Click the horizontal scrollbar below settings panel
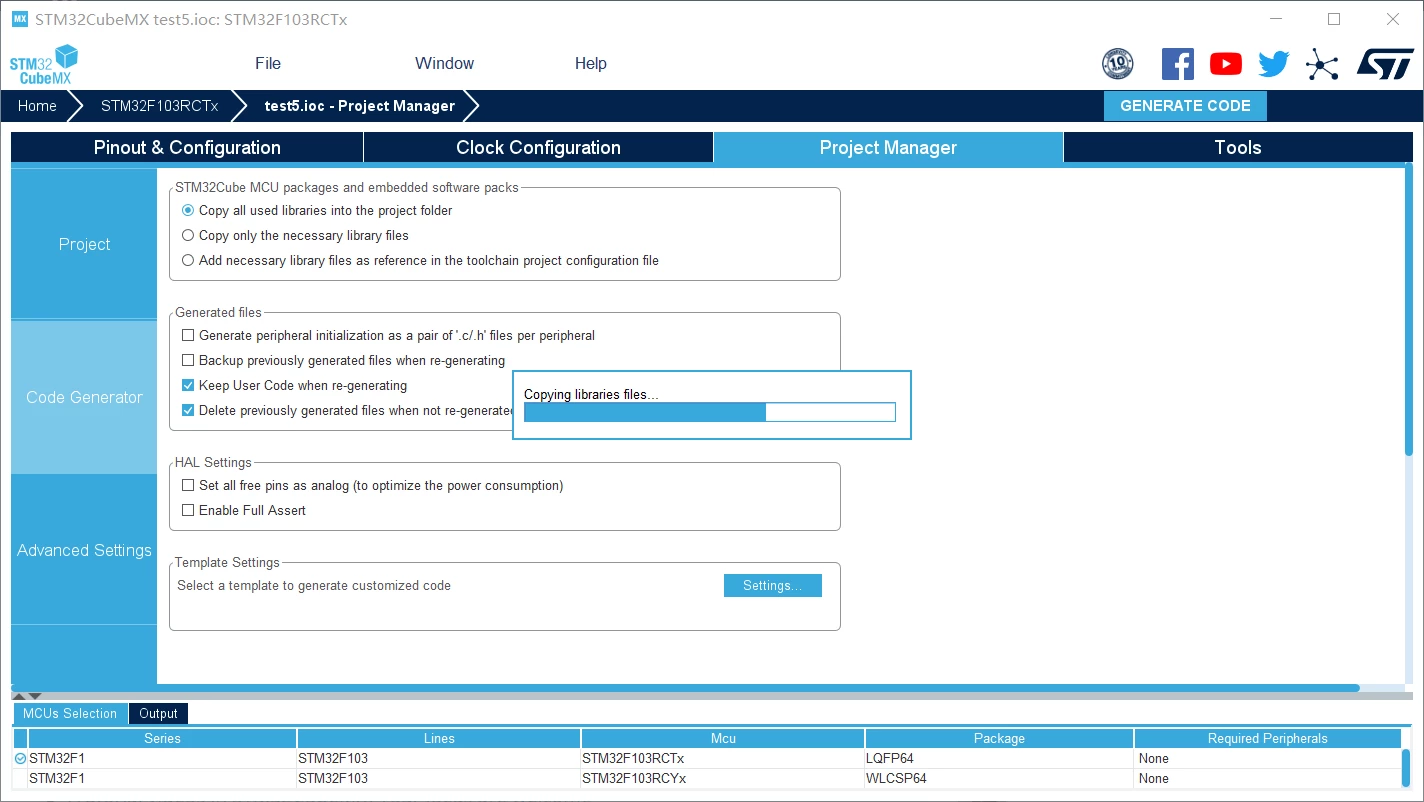The image size is (1424, 802). tap(685, 688)
